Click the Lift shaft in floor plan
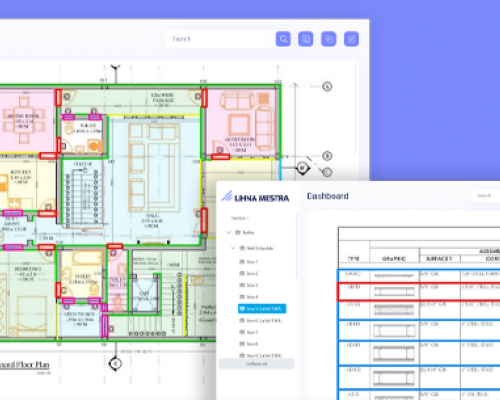The height and width of the screenshot is (400, 500). pos(145,293)
